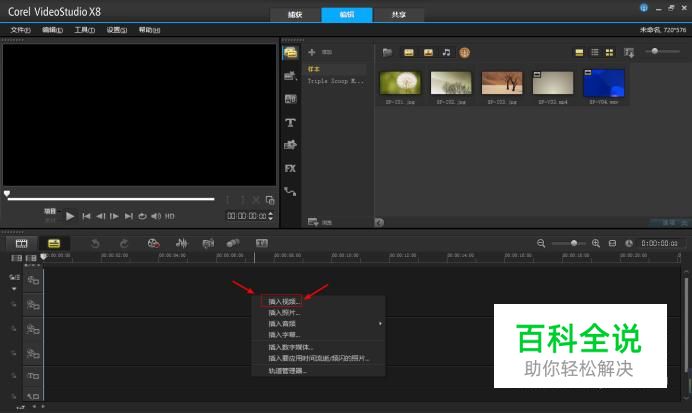Zoom out the timeline
The image size is (692, 413).
pos(541,243)
